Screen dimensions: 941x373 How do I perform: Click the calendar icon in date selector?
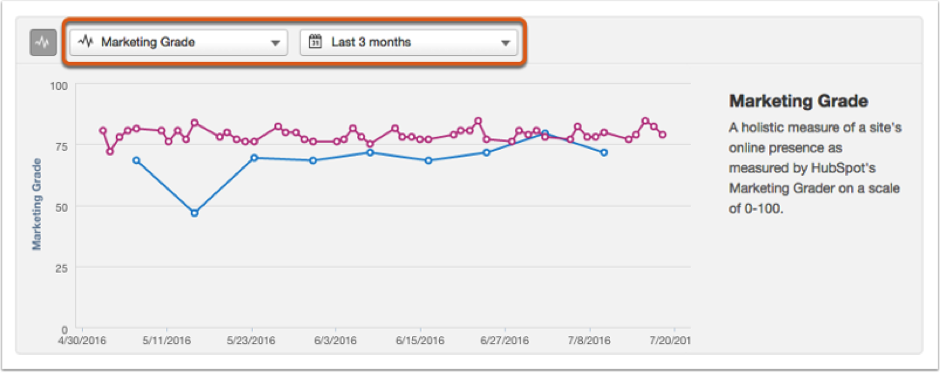(x=314, y=42)
